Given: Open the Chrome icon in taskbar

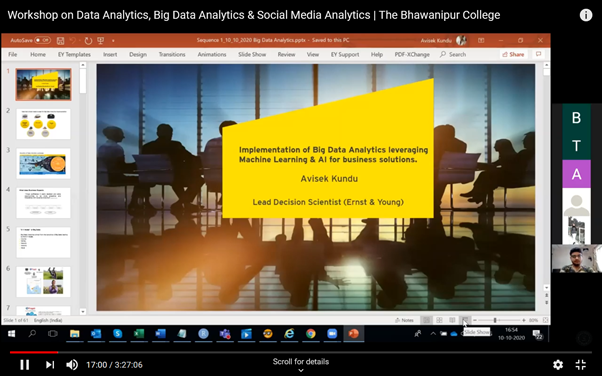Looking at the screenshot, I should click(311, 334).
